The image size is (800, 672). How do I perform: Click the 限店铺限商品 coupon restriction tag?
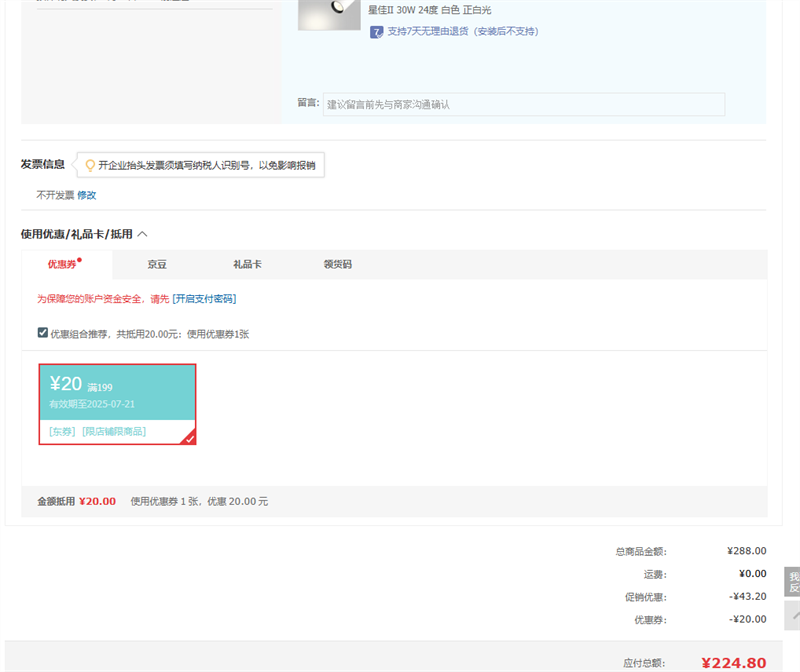pos(114,432)
